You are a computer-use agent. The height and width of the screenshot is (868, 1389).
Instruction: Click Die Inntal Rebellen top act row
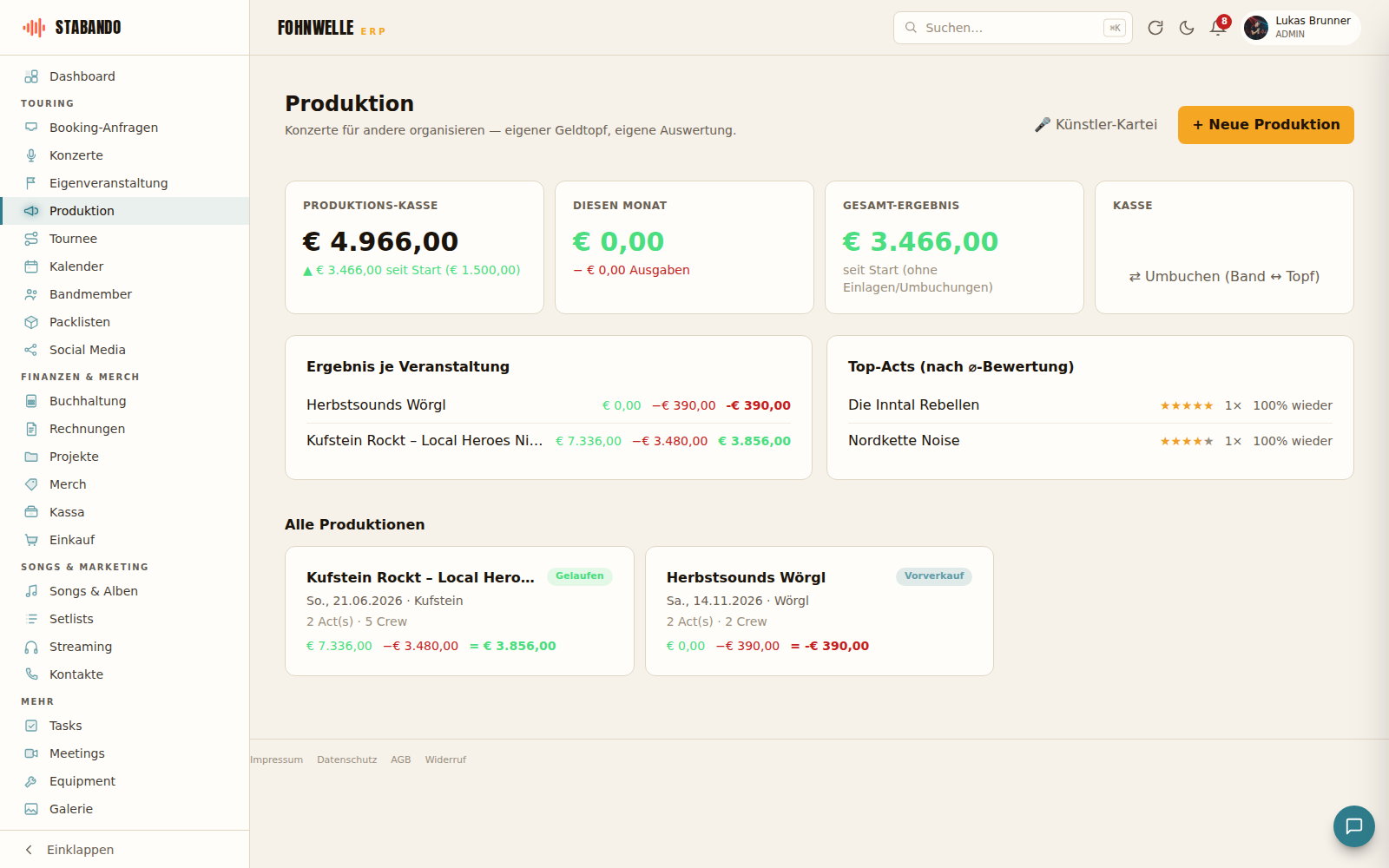1090,405
